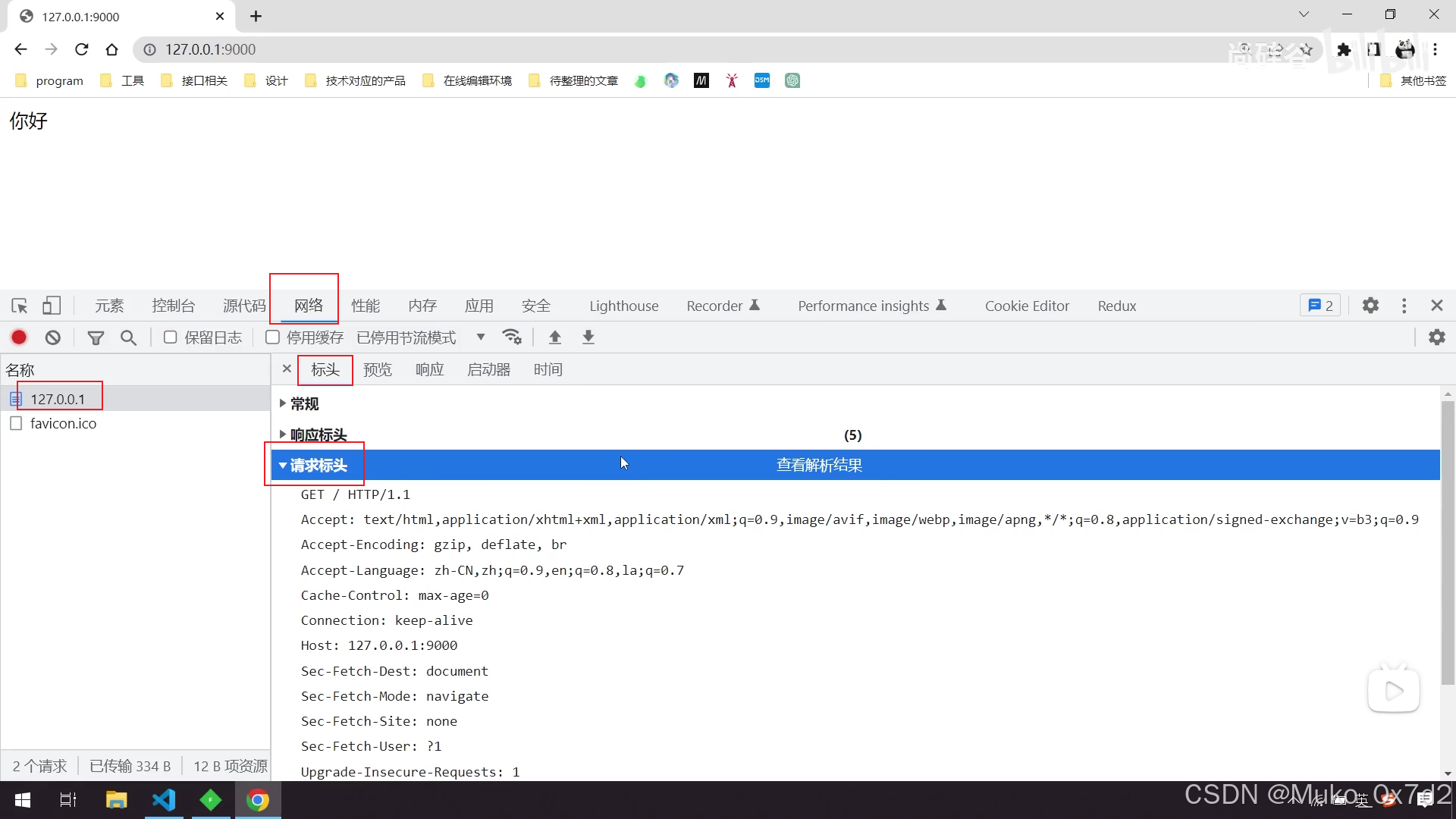1456x819 pixels.
Task: Select the 127.0.0.1 network request item
Action: point(57,398)
